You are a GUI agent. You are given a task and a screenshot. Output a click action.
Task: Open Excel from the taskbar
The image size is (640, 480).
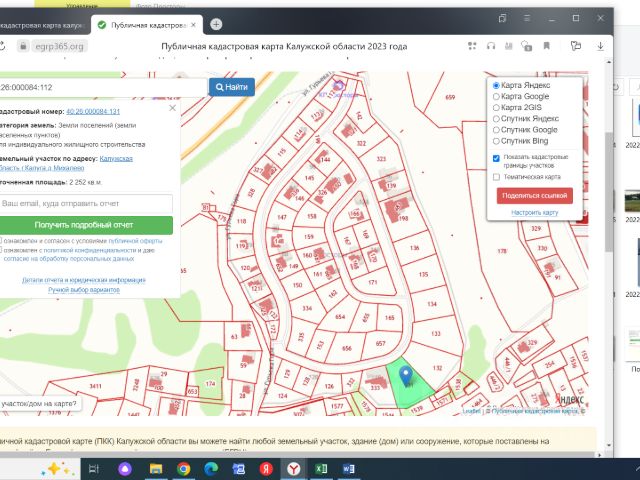click(x=323, y=467)
